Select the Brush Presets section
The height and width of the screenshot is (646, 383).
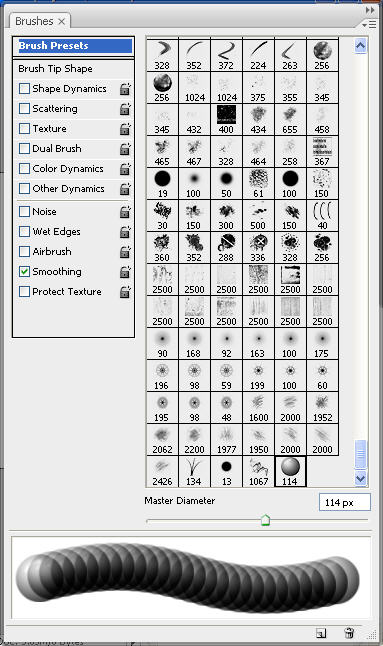(75, 46)
